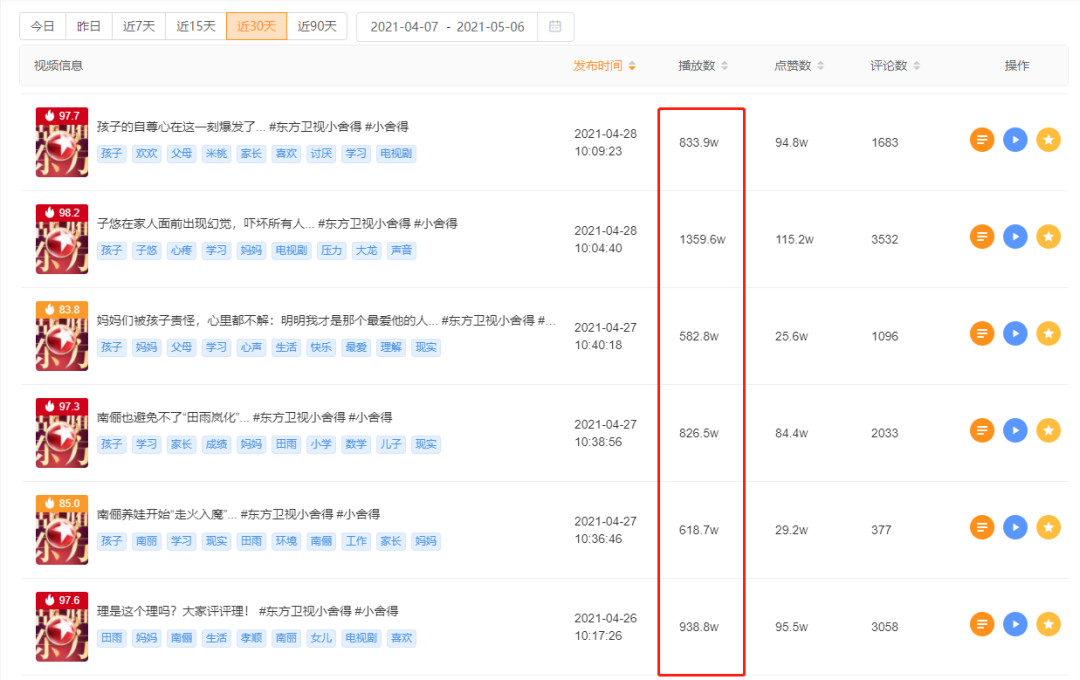The image size is (1080, 680).
Task: Click the 最爱 tag
Action: [x=356, y=347]
